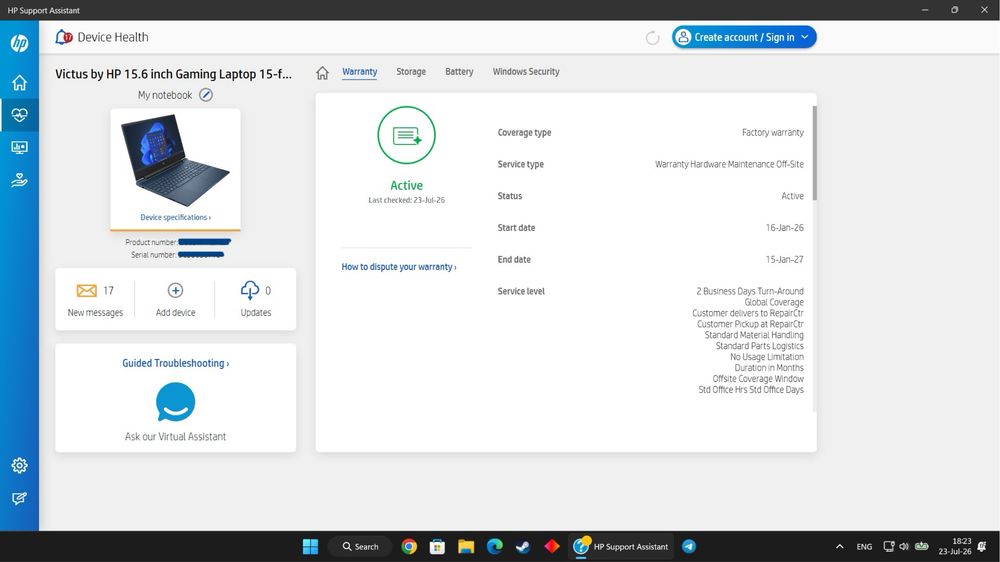
Task: Click 'Warranty Hardware Maintenance Off-Site' text
Action: 729,165
